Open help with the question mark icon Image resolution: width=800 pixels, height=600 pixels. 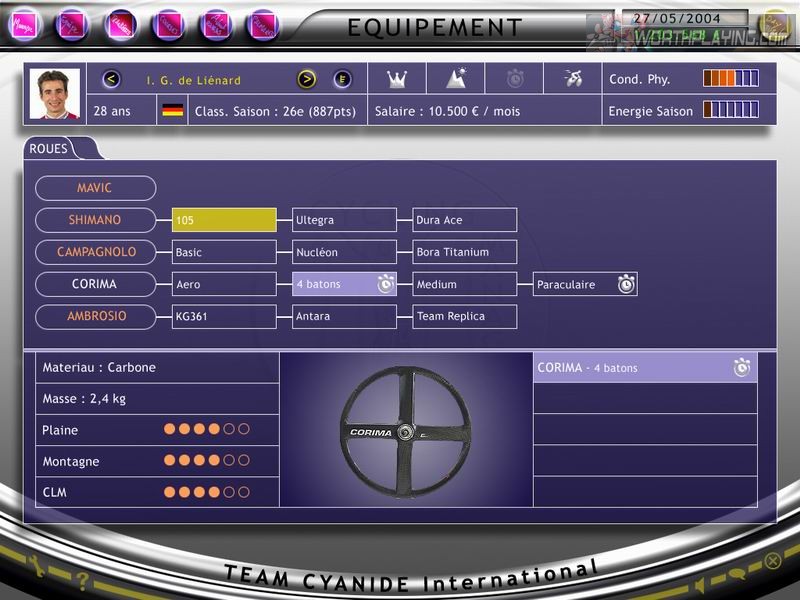[x=83, y=581]
